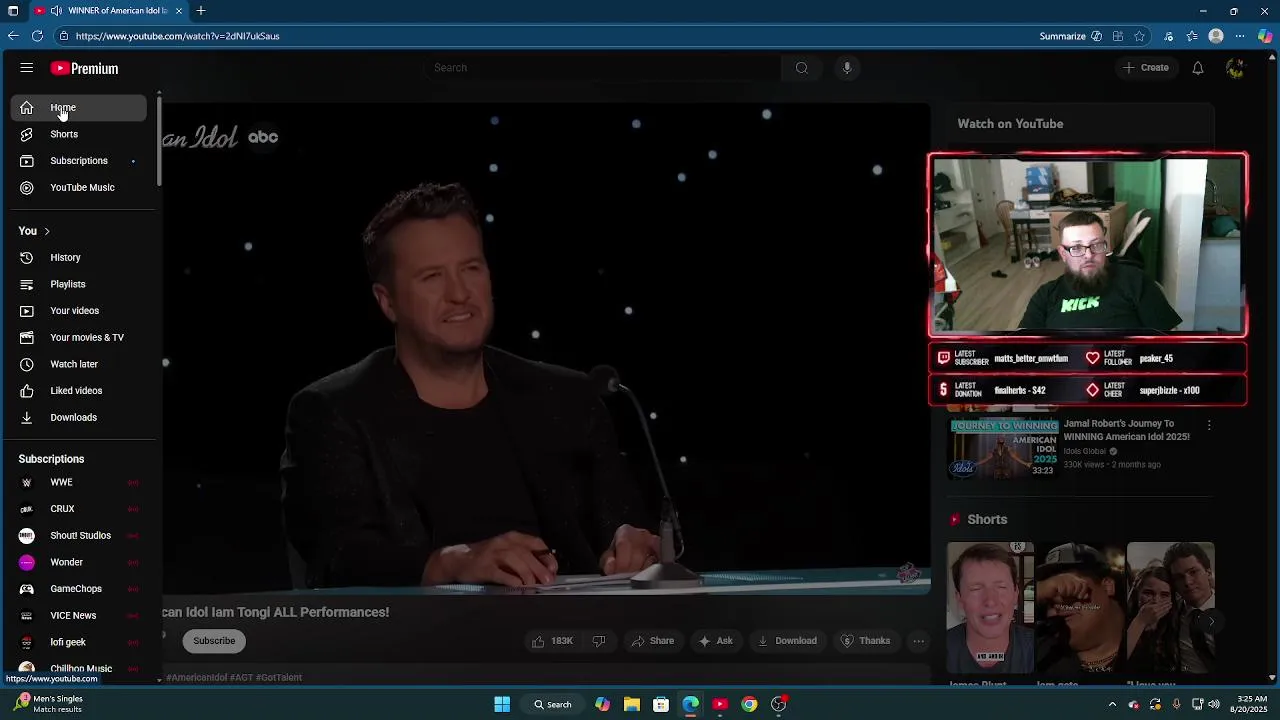The image size is (1280, 720).
Task: Open Playlists in the sidebar
Action: tap(79, 284)
